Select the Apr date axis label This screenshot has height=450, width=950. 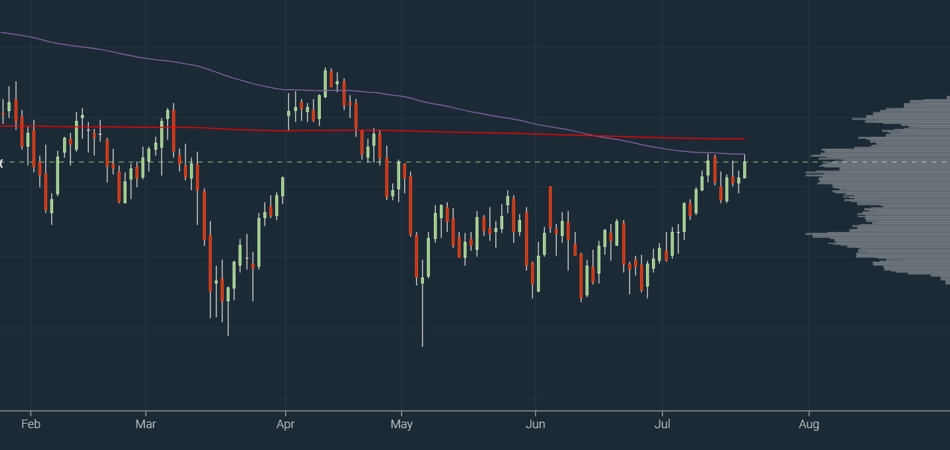point(285,424)
